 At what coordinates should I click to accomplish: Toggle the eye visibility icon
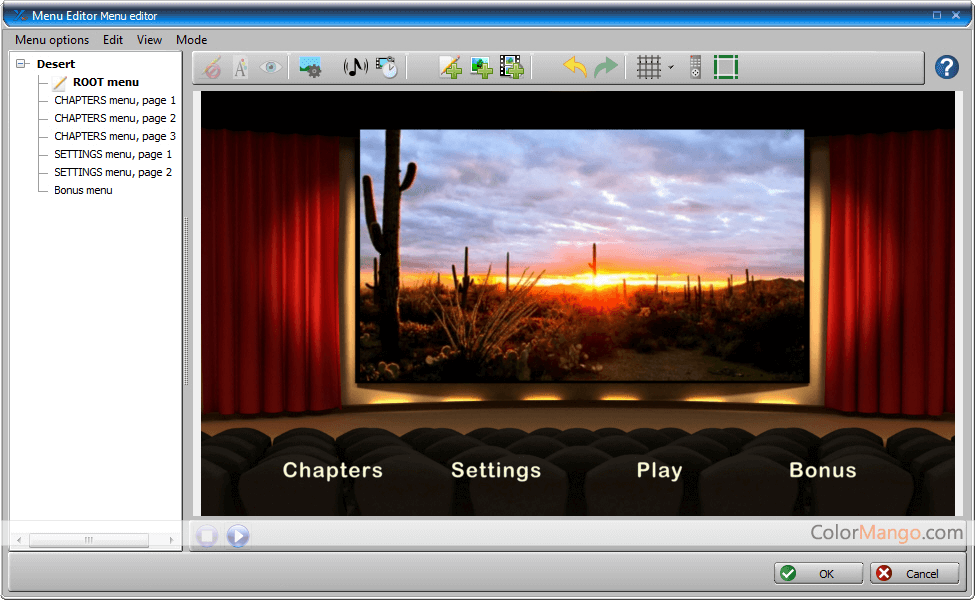click(270, 67)
